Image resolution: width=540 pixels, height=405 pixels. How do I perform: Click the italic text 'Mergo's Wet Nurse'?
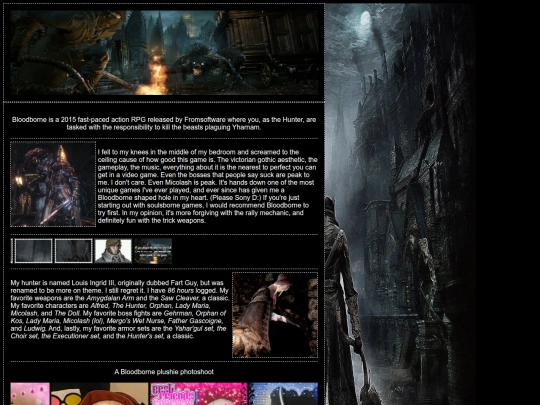pyautogui.click(x=136, y=321)
